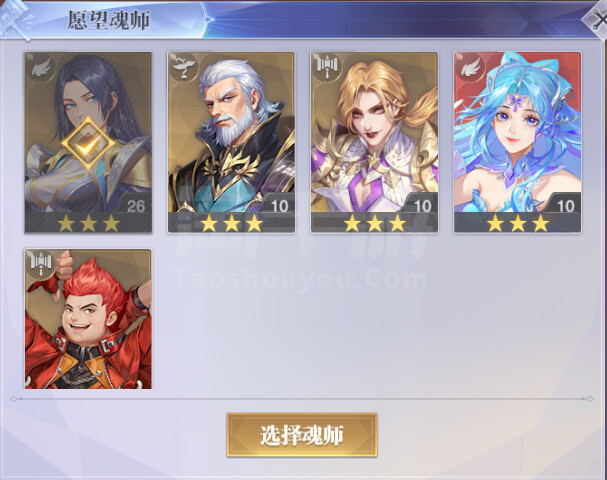Select the white-bearded elder soul master card
This screenshot has height=480, width=607.
(231, 142)
